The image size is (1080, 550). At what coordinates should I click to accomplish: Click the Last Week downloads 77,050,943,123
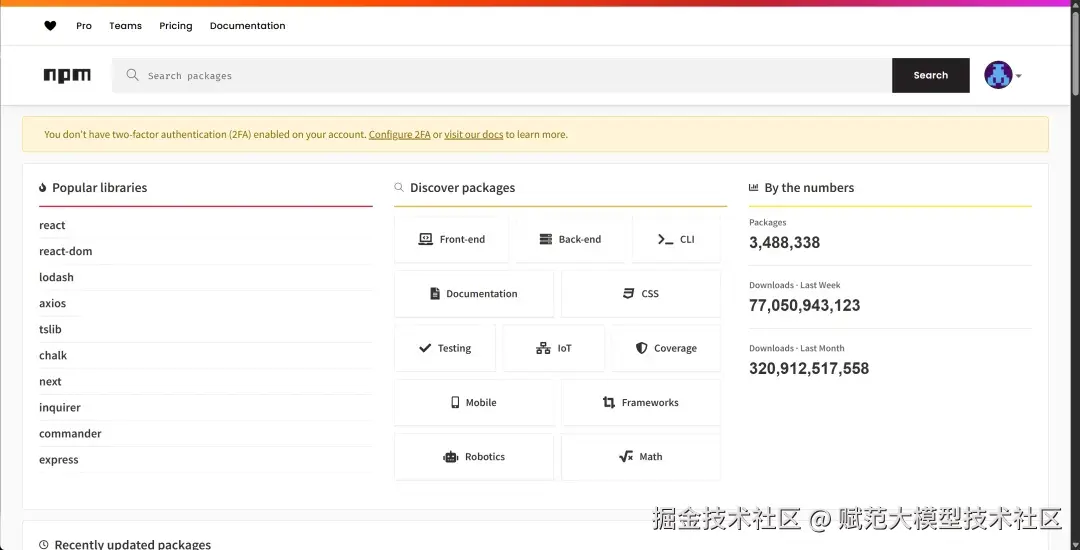tap(804, 306)
